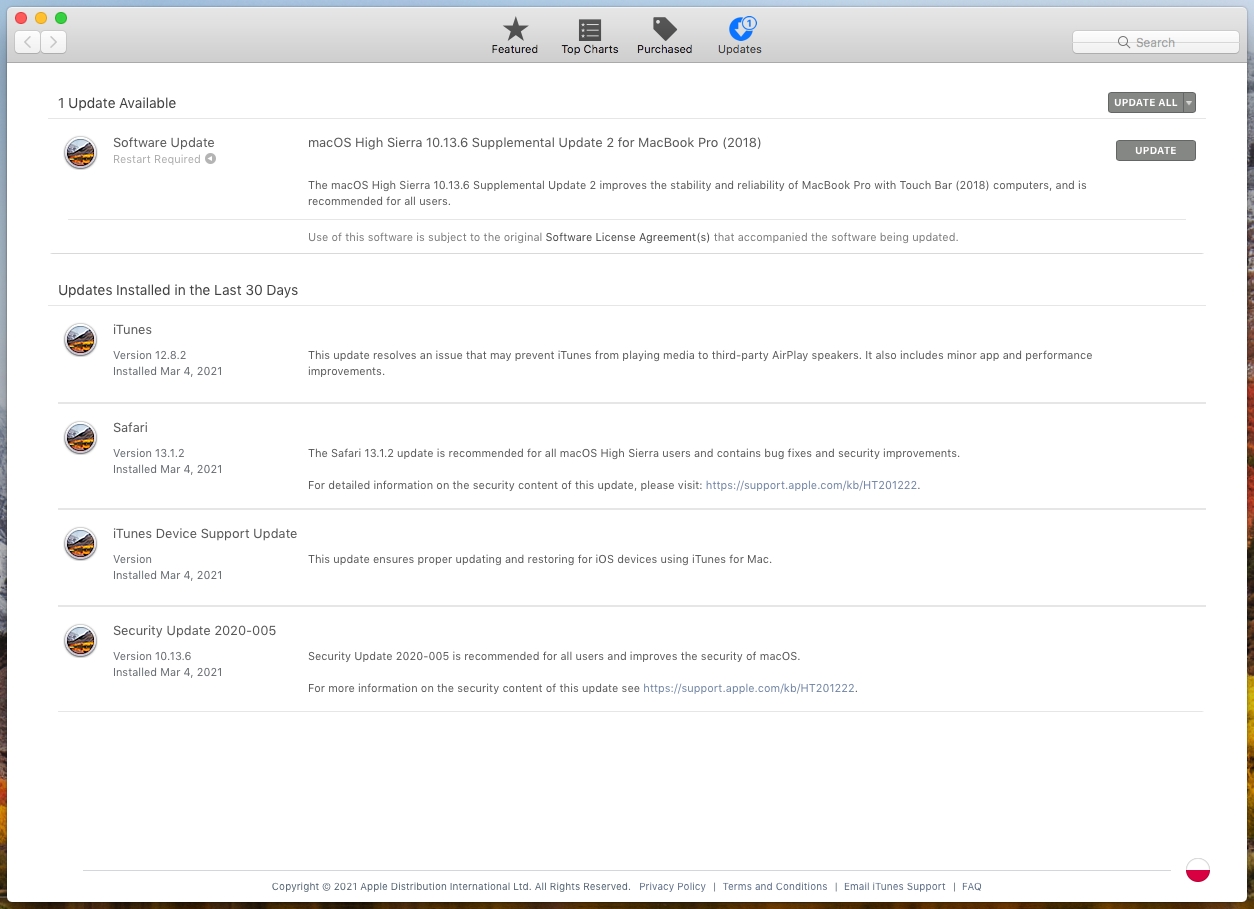Click the Safari update row icon

[x=81, y=438]
